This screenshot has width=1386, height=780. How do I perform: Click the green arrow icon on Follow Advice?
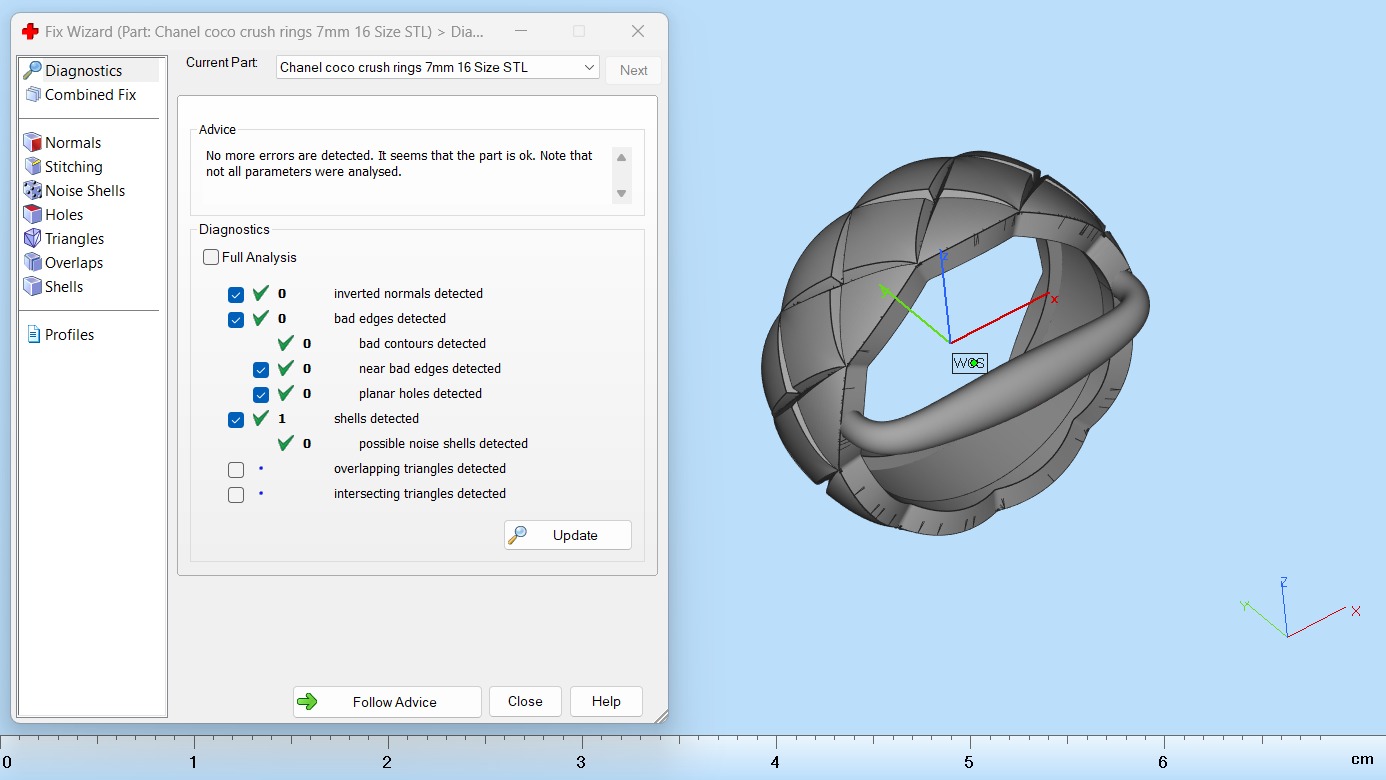[308, 702]
